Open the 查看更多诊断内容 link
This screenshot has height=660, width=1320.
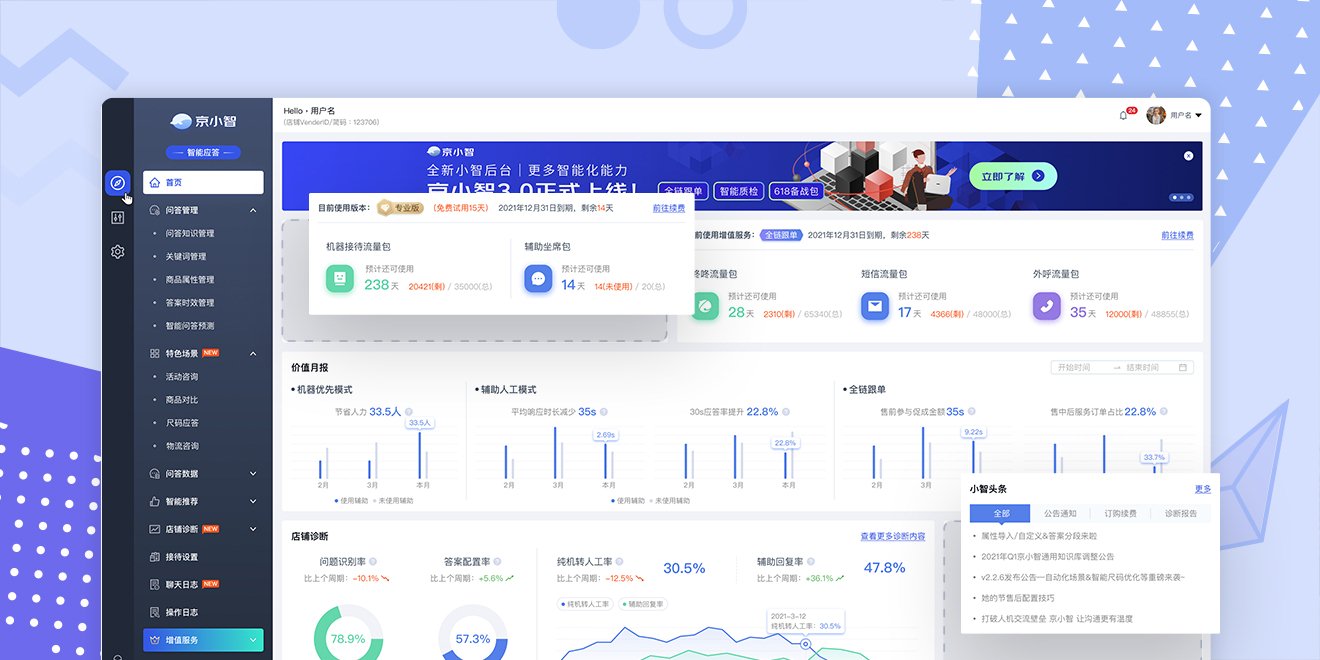pos(892,537)
